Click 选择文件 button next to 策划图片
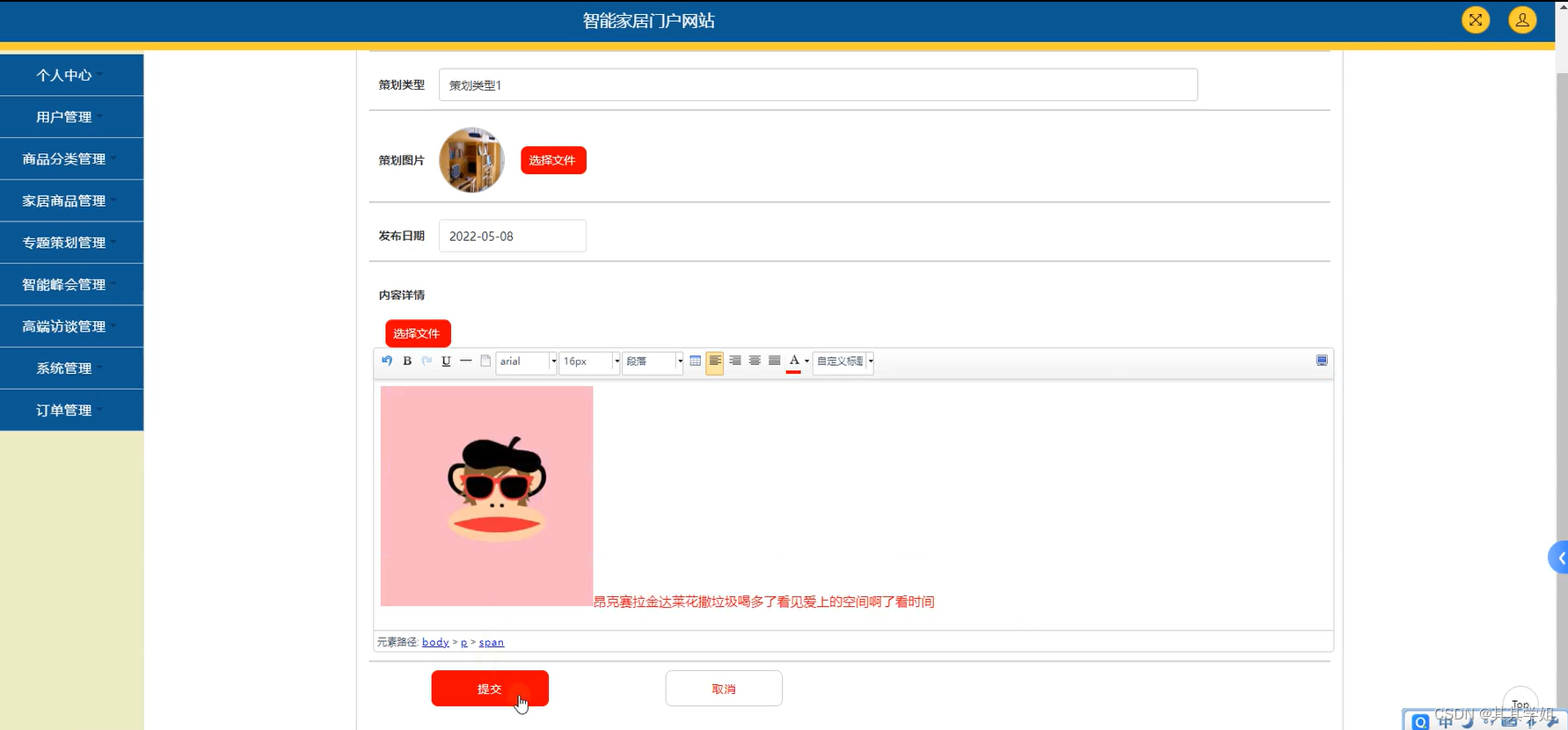Image resolution: width=1568 pixels, height=730 pixels. 553,160
